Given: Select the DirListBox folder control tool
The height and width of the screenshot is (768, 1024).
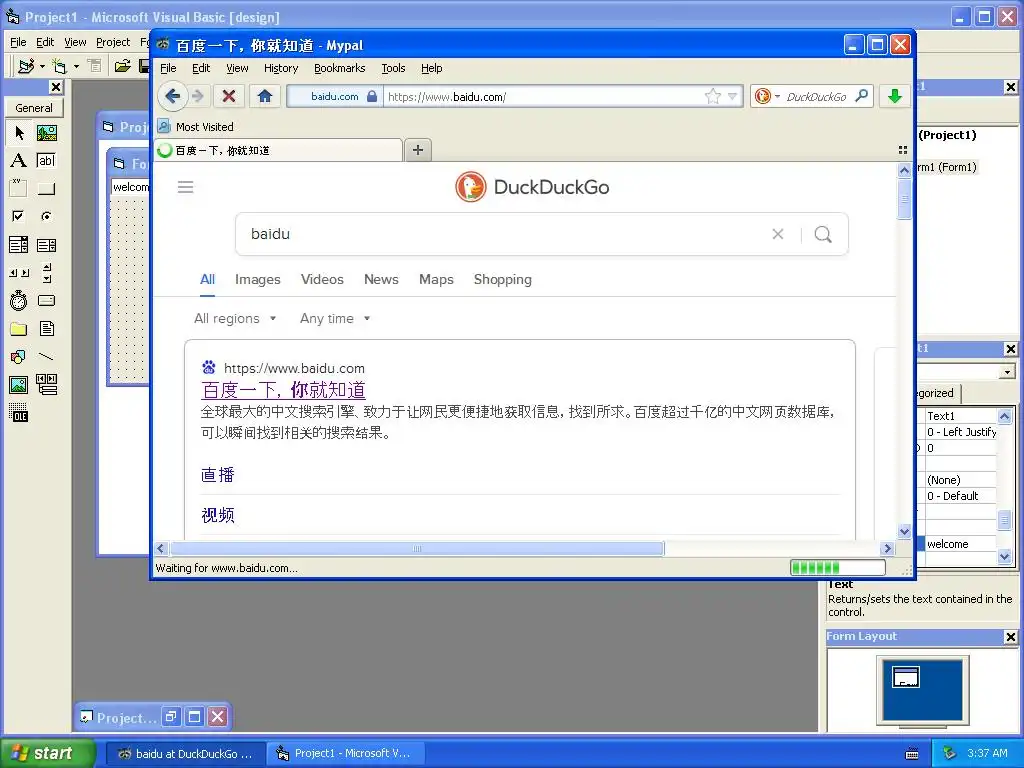Looking at the screenshot, I should [x=19, y=328].
